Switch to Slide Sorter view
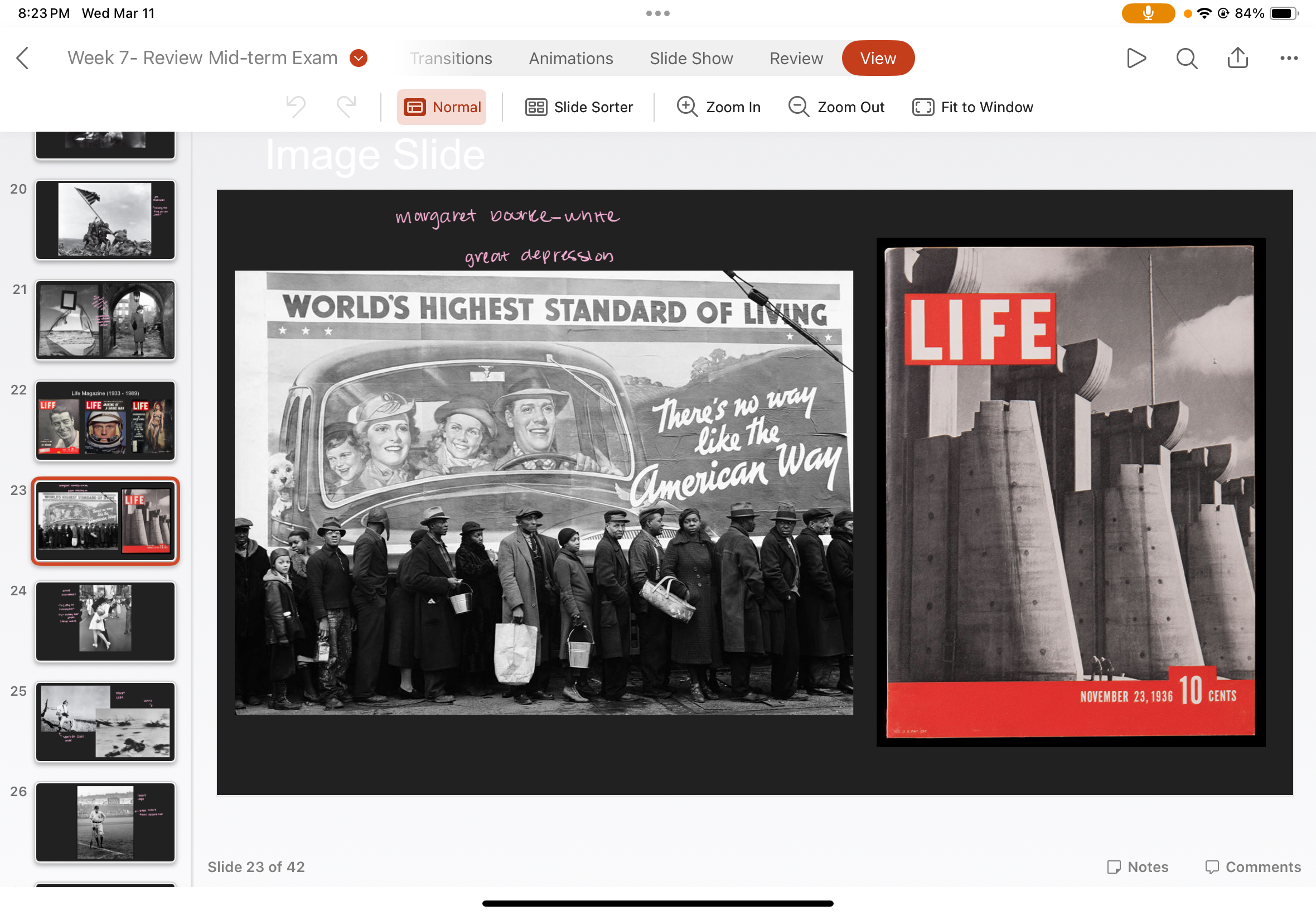Image resolution: width=1316 pixels, height=915 pixels. tap(579, 107)
